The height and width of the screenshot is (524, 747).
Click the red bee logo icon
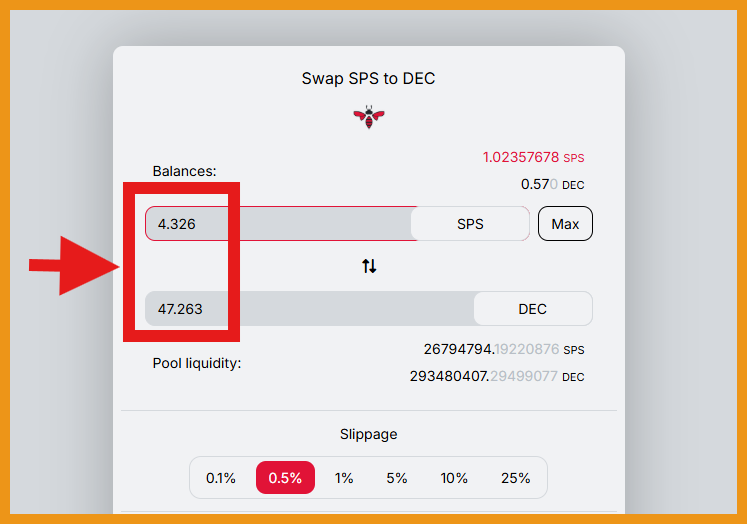[369, 117]
